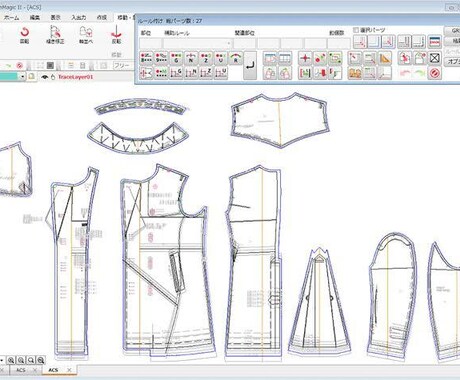Click the green square with arrows icon
460x380 pixels.
click(x=335, y=59)
